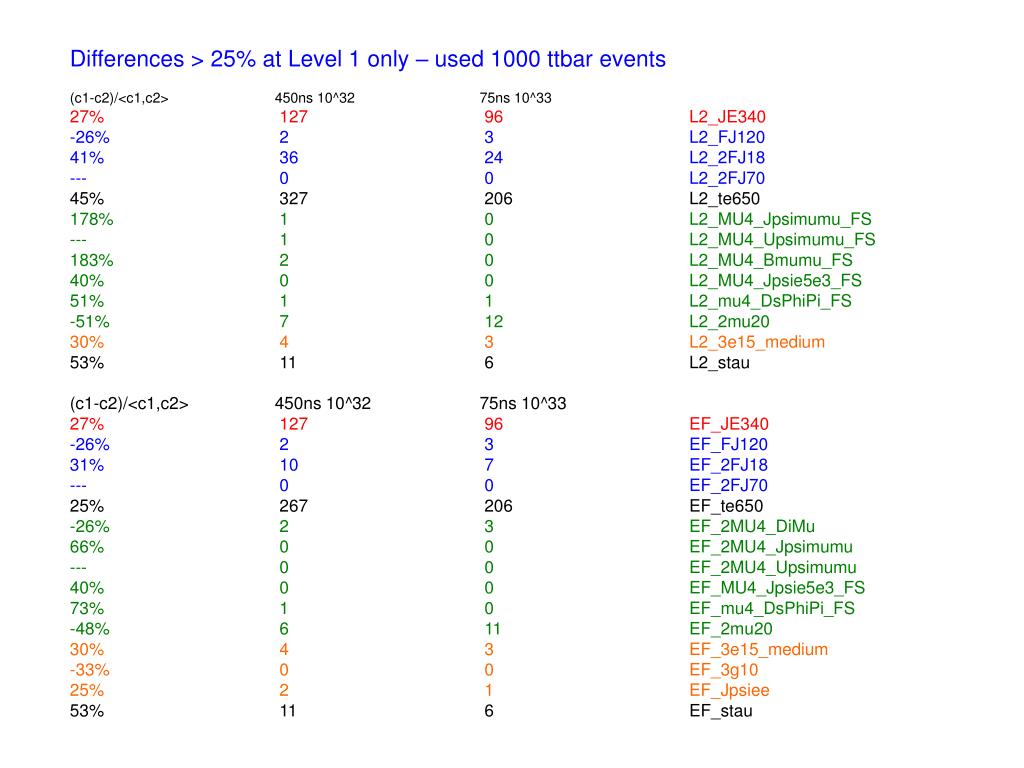
Task: Select the EF_2FJ70 trigger label
Action: [728, 485]
